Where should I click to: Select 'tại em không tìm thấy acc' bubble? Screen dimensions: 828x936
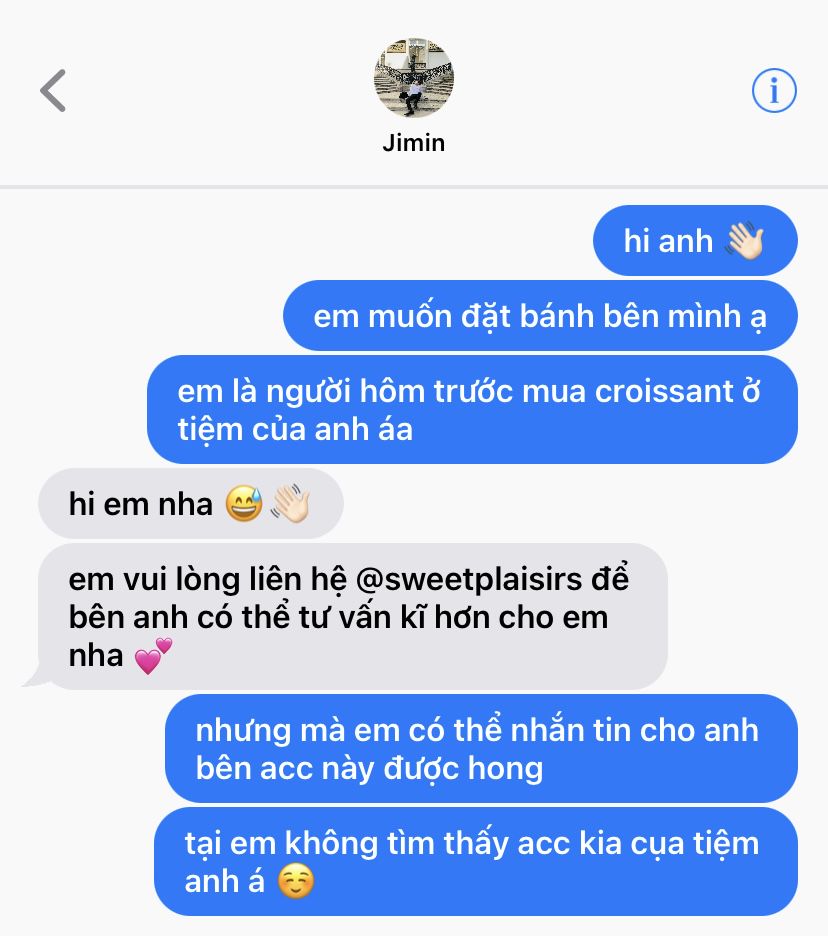point(476,862)
